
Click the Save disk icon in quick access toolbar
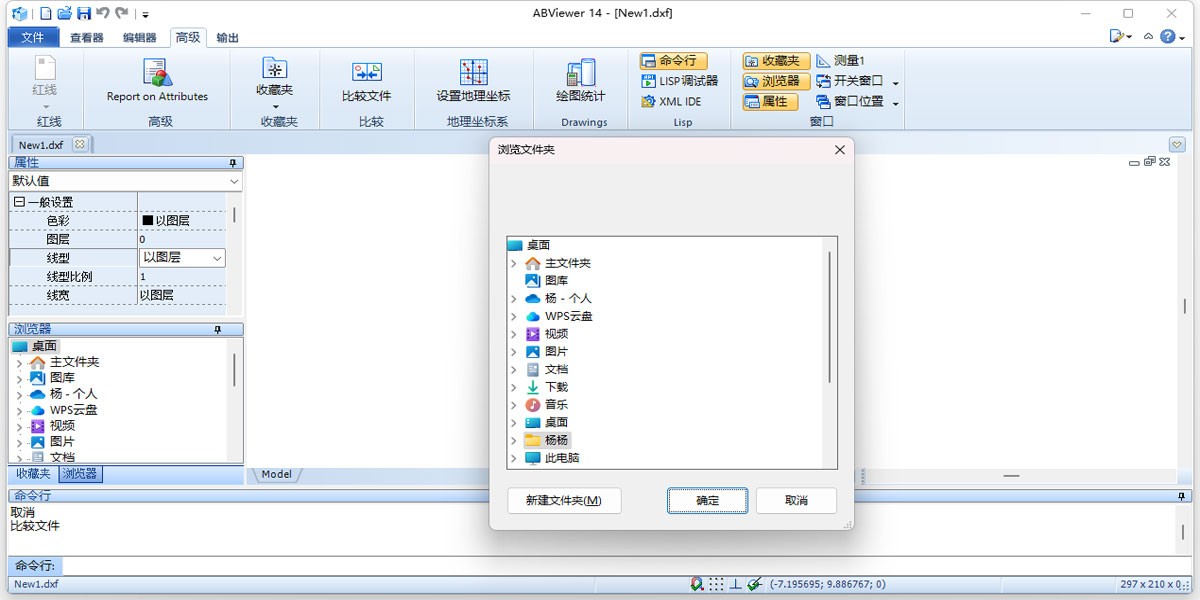point(84,14)
